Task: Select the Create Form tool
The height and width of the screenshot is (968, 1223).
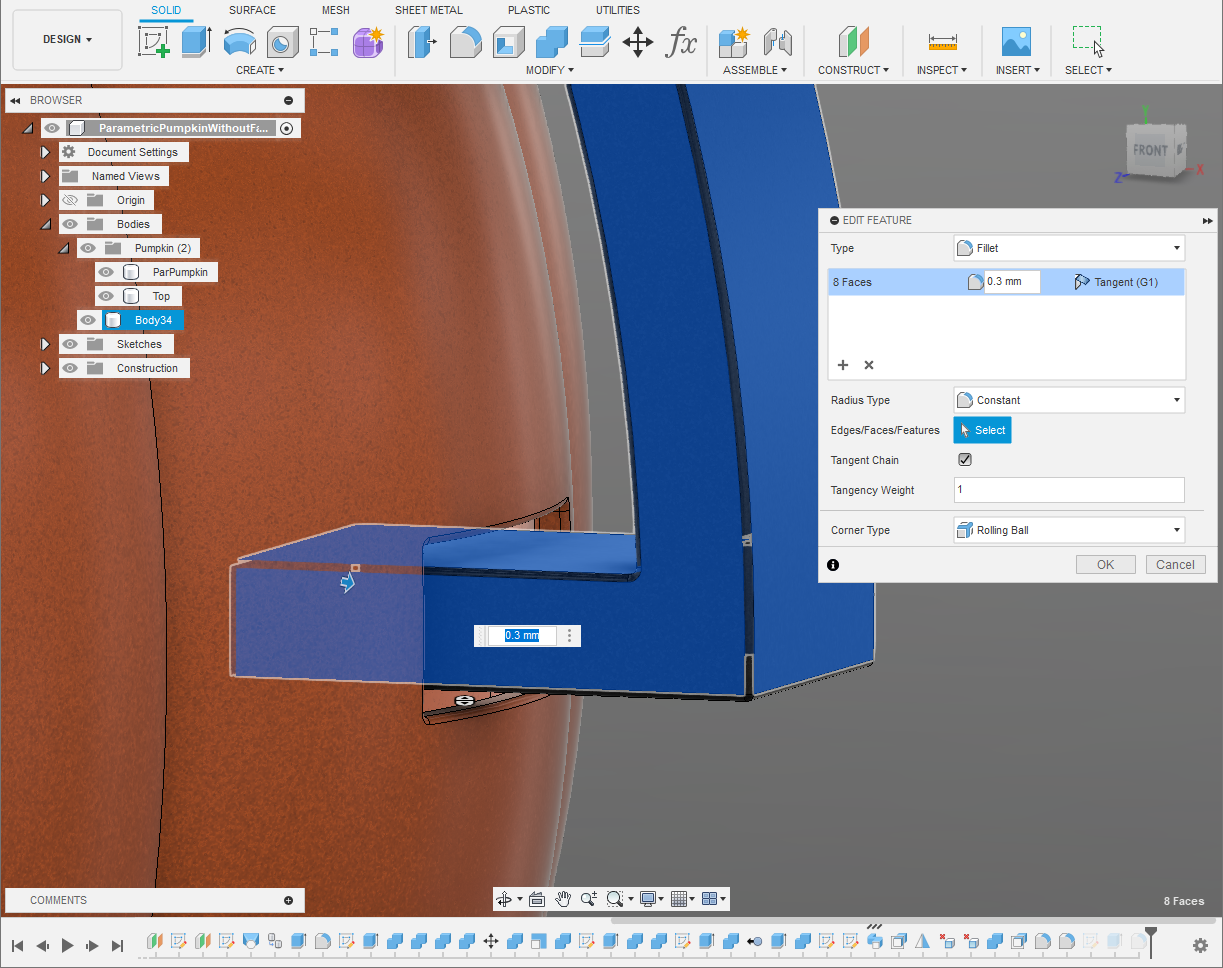Action: pyautogui.click(x=368, y=42)
